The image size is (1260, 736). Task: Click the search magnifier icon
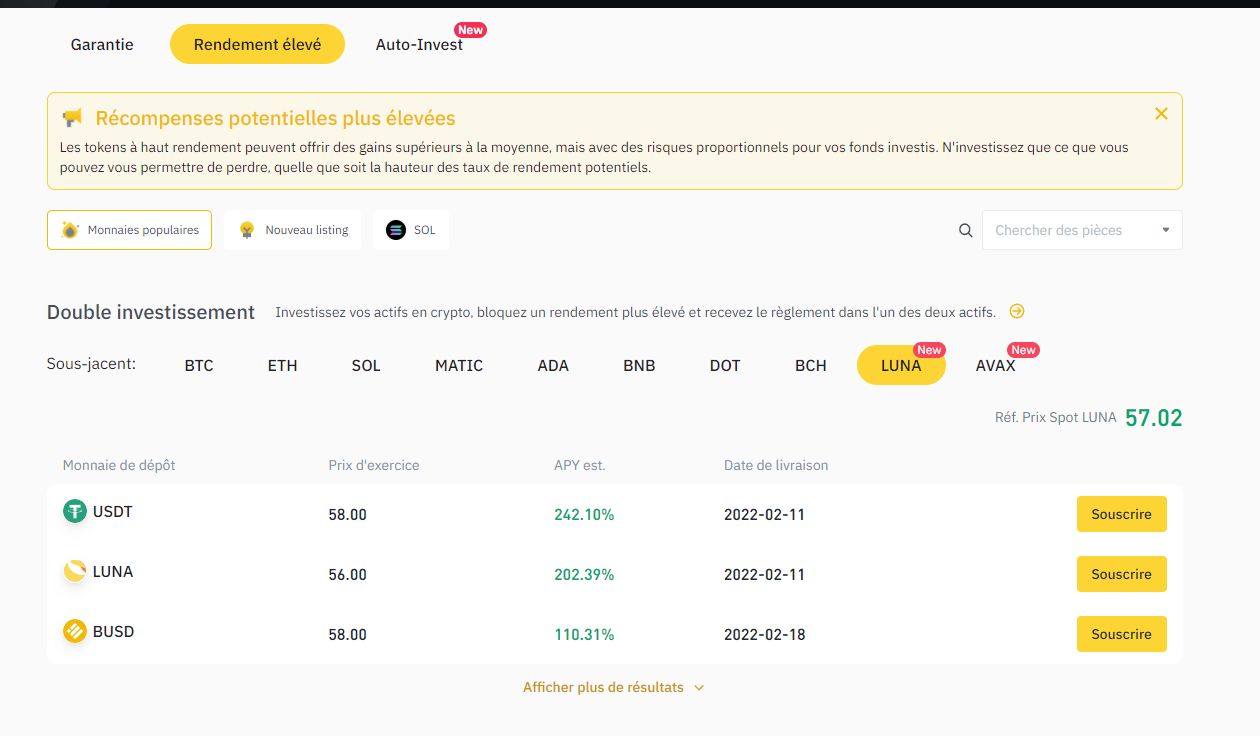pyautogui.click(x=965, y=230)
